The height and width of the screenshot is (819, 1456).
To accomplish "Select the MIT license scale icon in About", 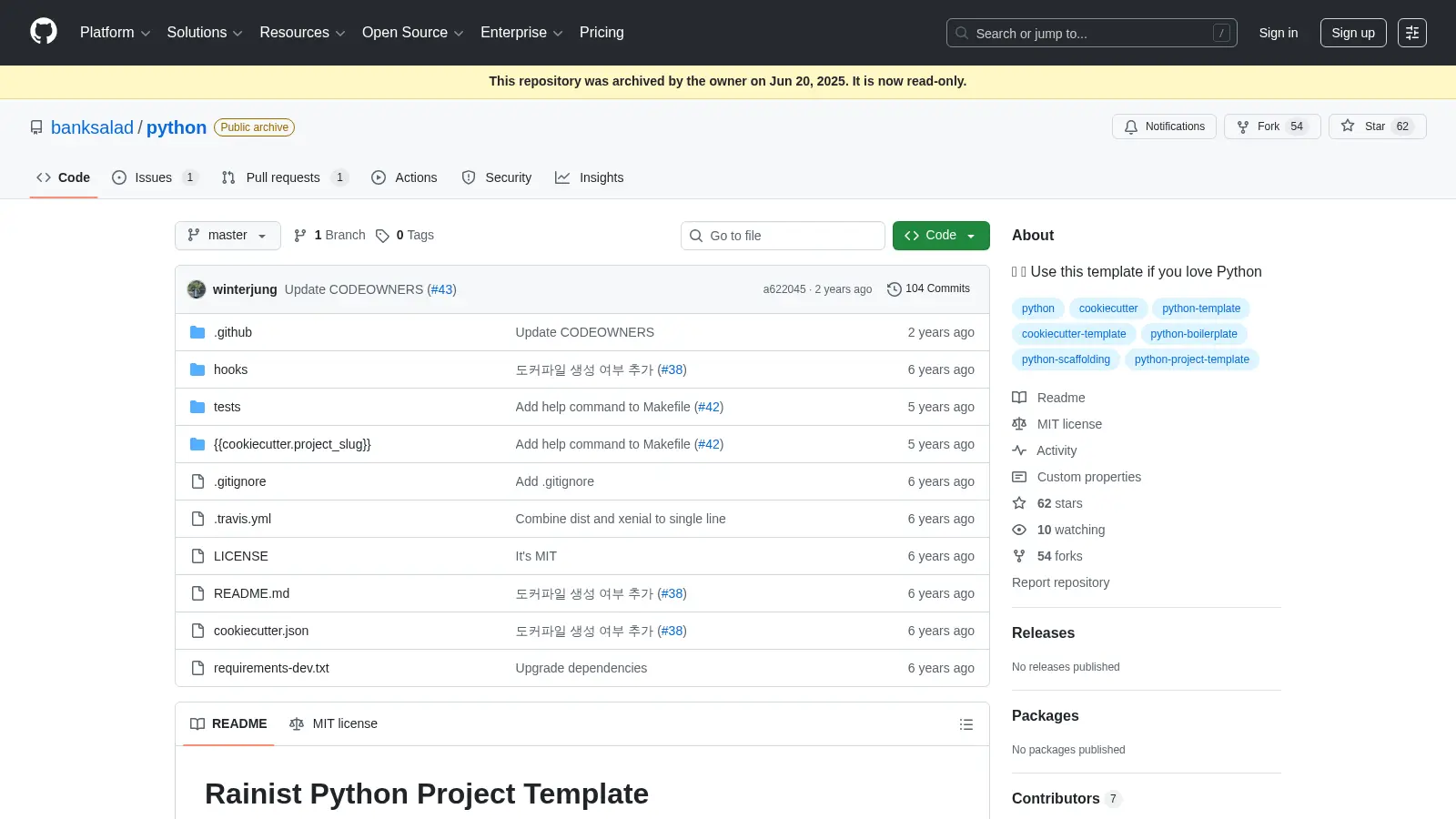I will pos(1019,424).
